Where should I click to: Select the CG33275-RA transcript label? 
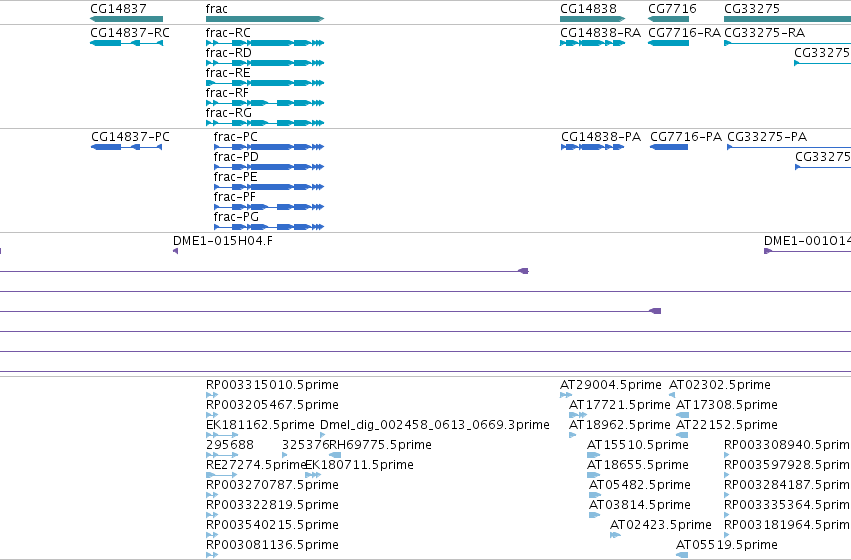pos(764,33)
